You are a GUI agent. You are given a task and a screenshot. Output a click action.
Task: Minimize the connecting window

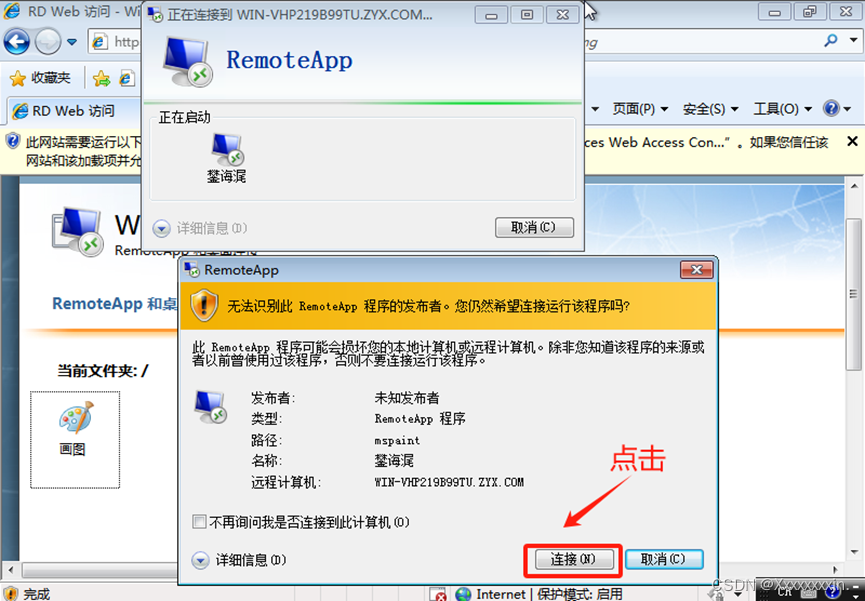[x=491, y=15]
